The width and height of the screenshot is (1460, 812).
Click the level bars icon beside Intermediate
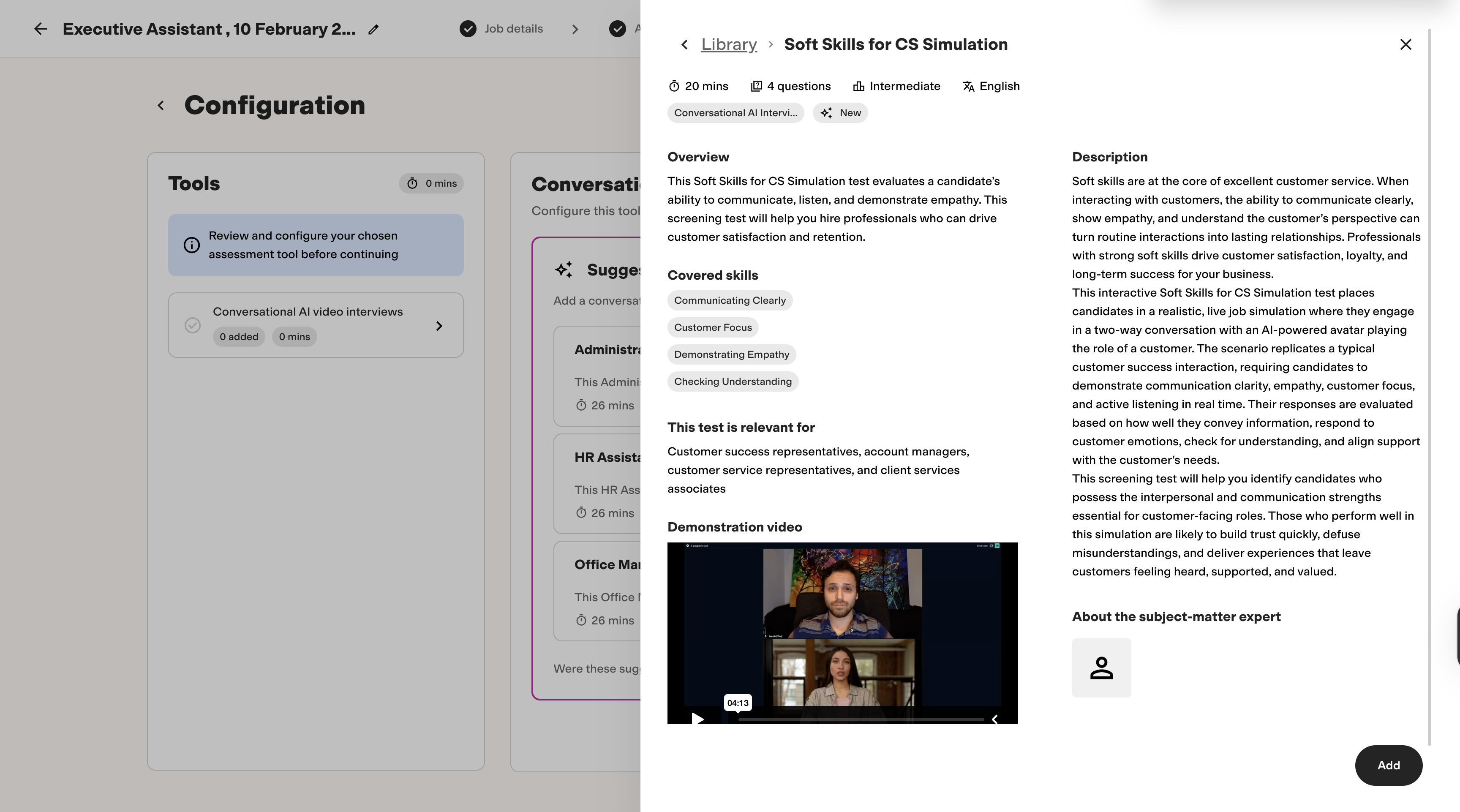pyautogui.click(x=859, y=86)
